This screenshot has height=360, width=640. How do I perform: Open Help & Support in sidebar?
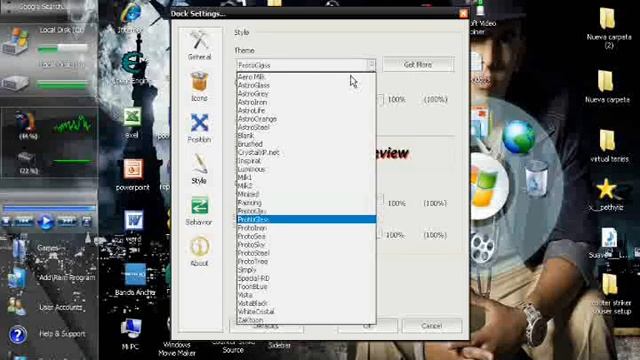coord(47,334)
